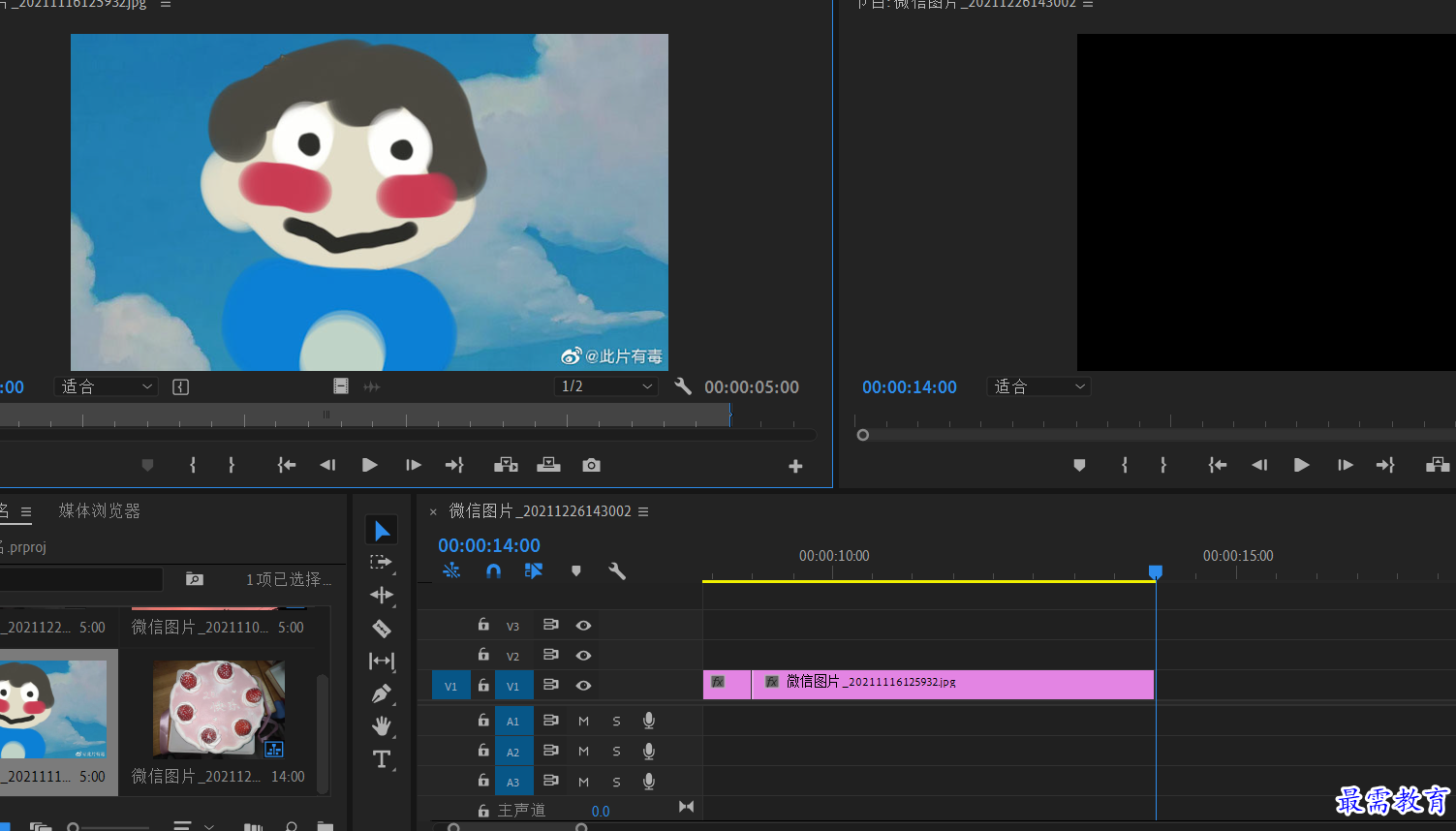
Task: Select the Pen tool
Action: (382, 693)
